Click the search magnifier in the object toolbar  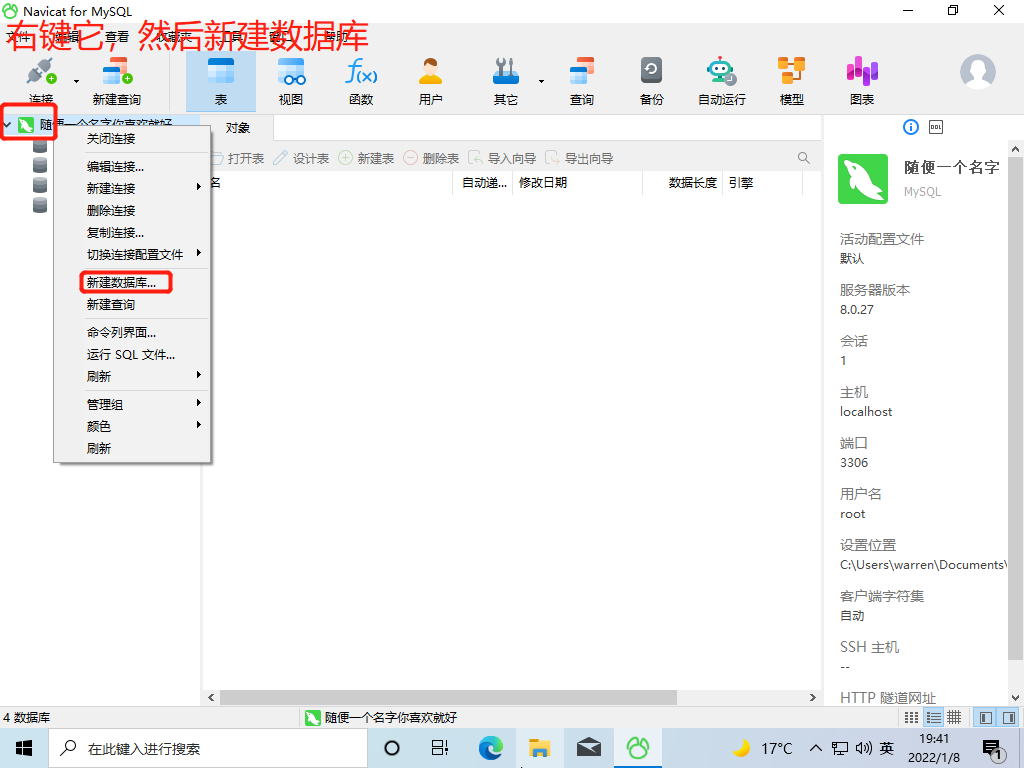tap(803, 157)
